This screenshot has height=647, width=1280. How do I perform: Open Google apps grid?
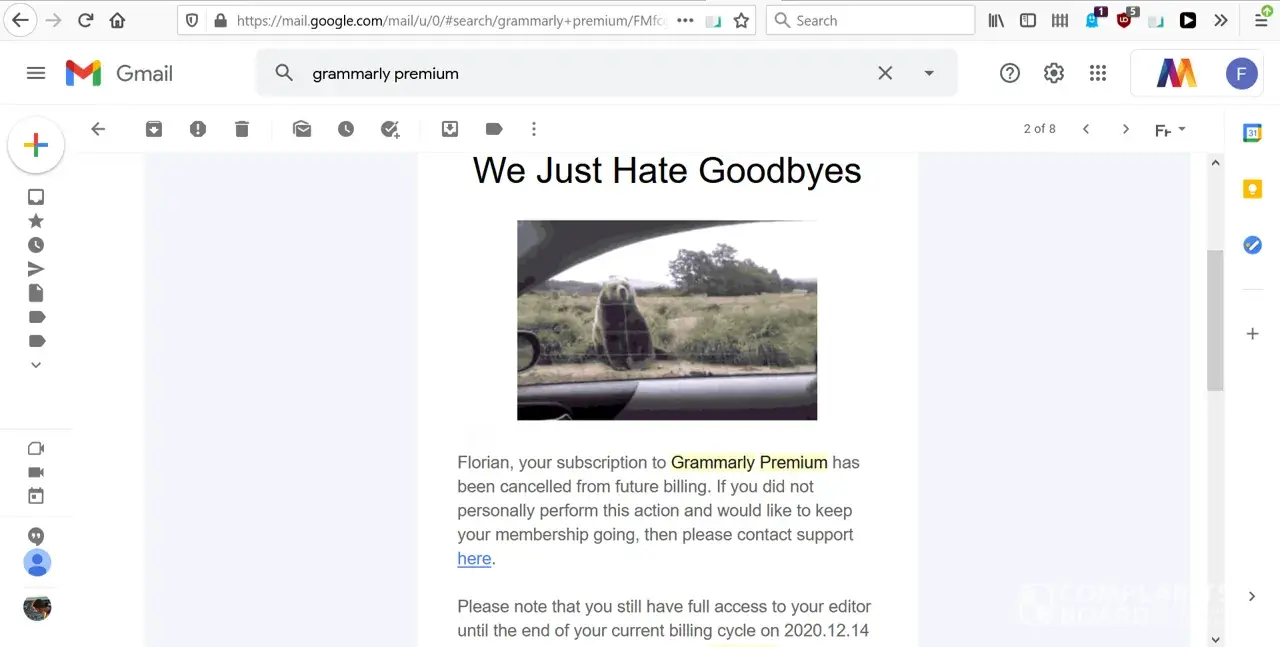click(x=1098, y=73)
